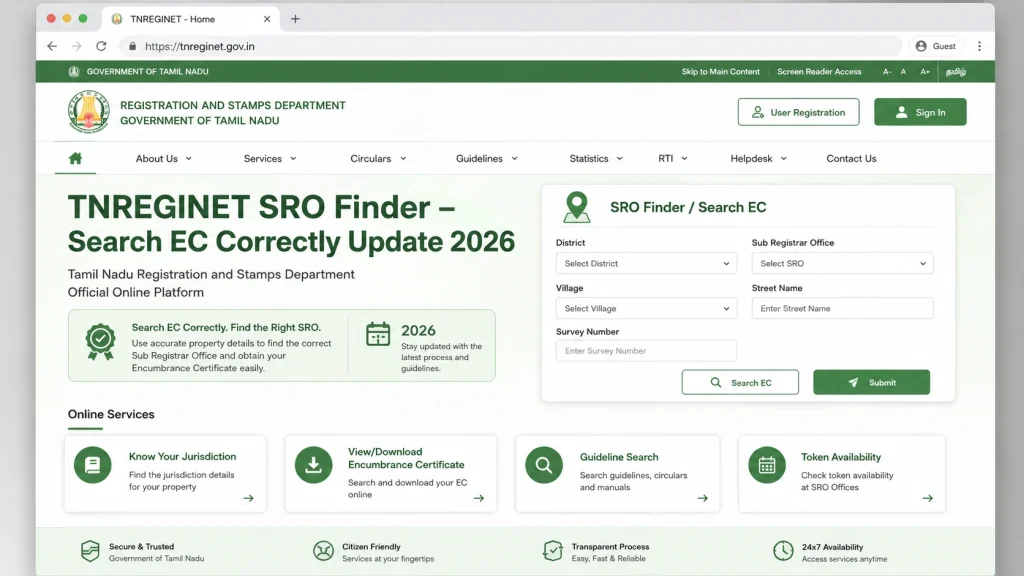Open the Select District dropdown
The width and height of the screenshot is (1024, 576).
[646, 263]
